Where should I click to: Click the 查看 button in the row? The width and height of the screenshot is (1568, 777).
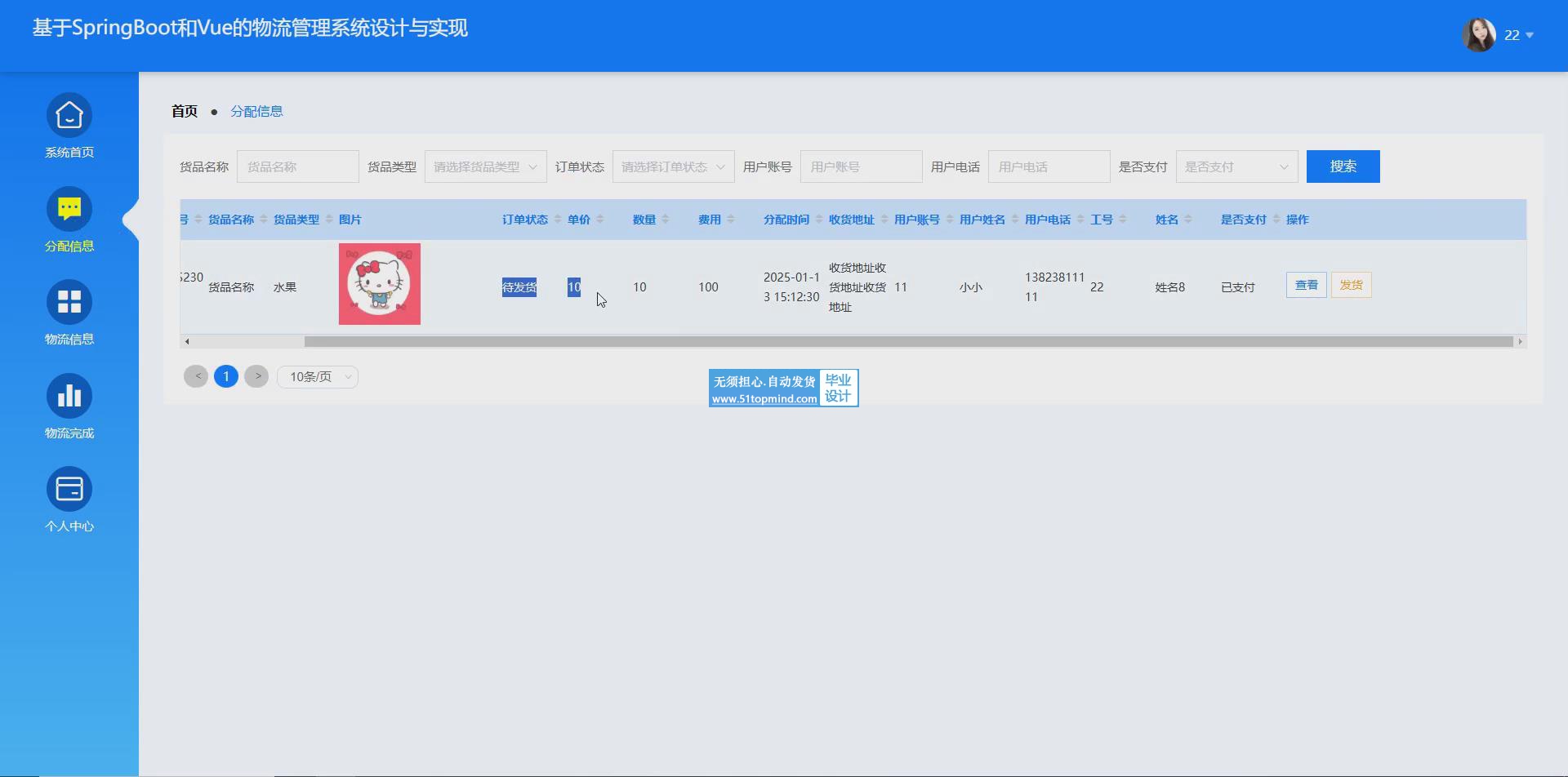coord(1306,286)
